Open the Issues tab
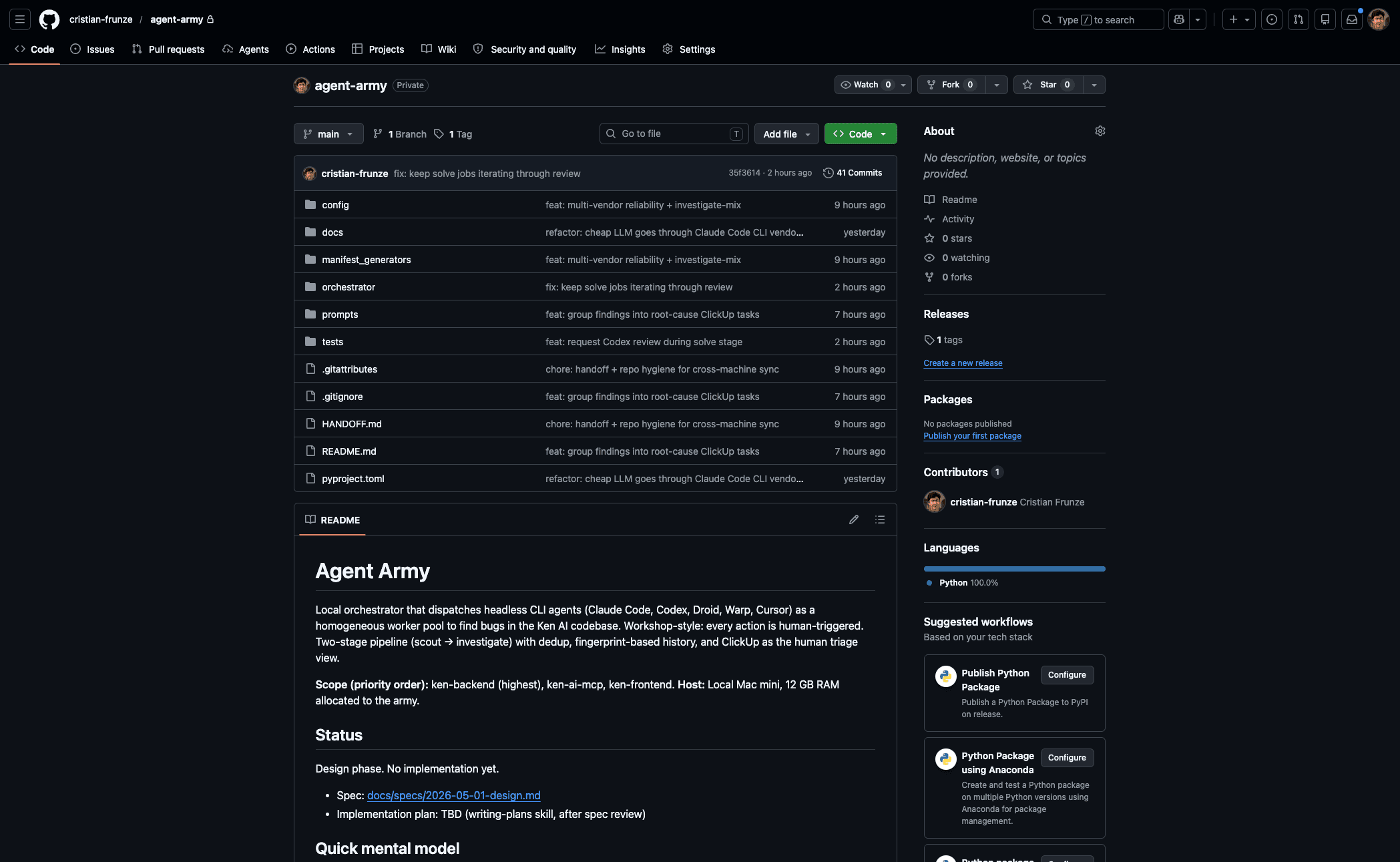This screenshot has width=1400, height=862. 92,49
